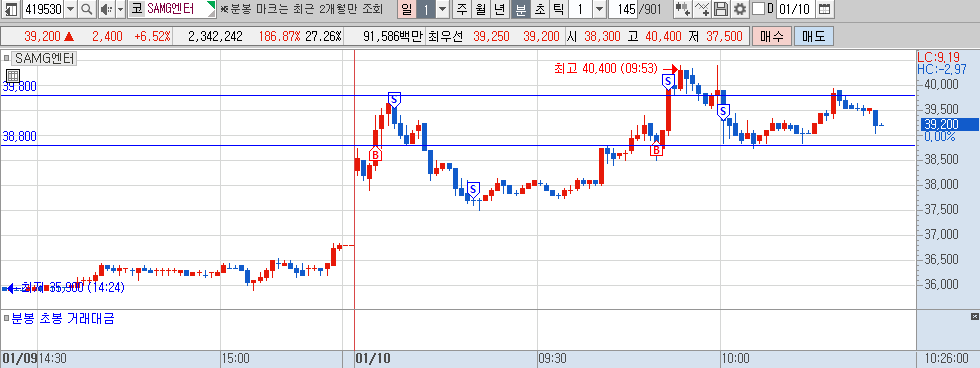Click the 매도 sell button
The height and width of the screenshot is (368, 980).
(814, 37)
